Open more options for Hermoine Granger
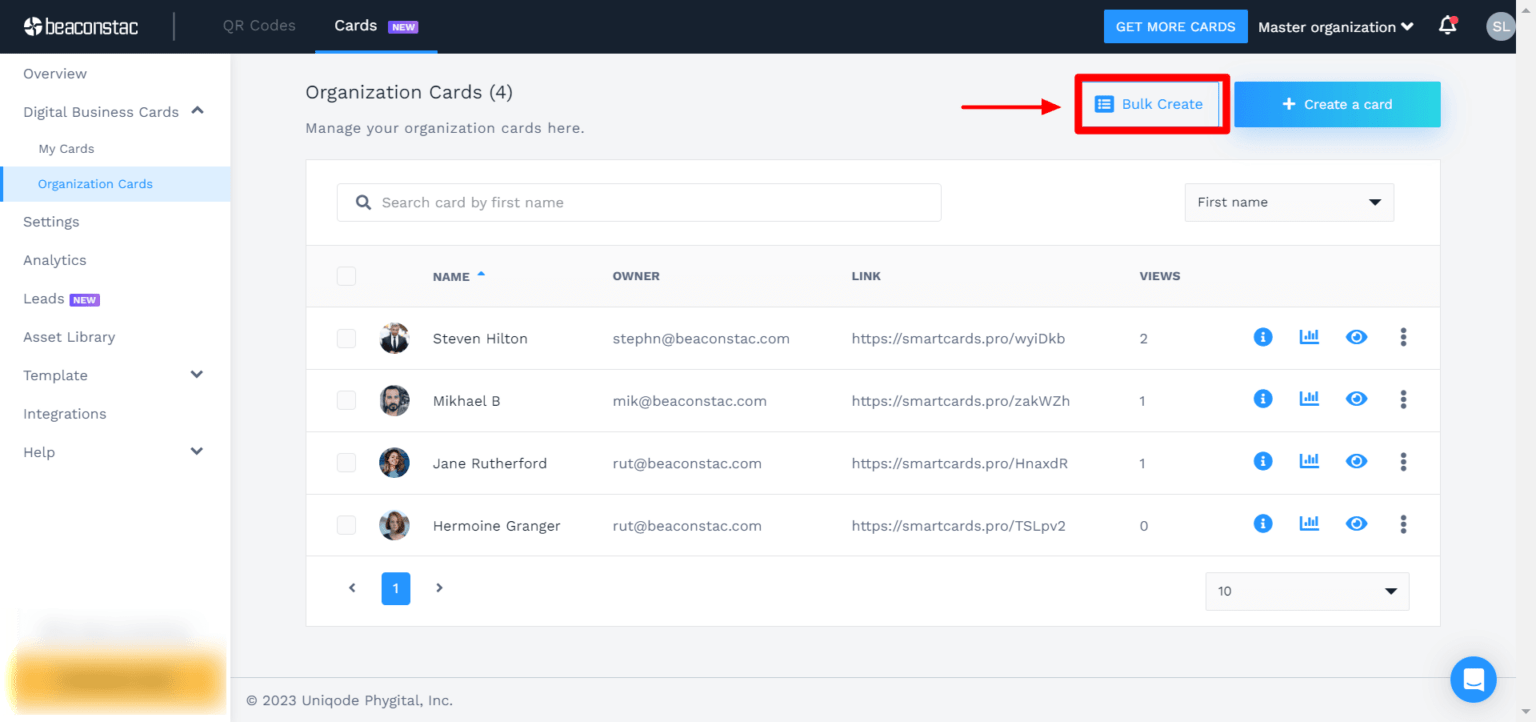Screen dimensions: 1536x722 1403,523
